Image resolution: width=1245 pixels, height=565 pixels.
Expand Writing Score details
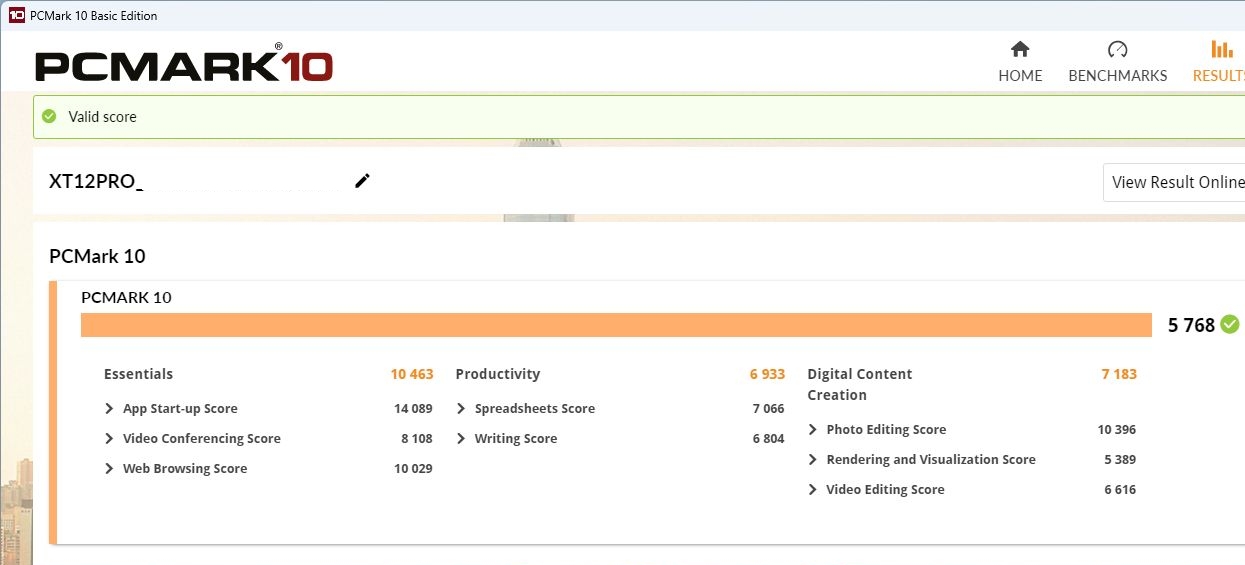[461, 438]
